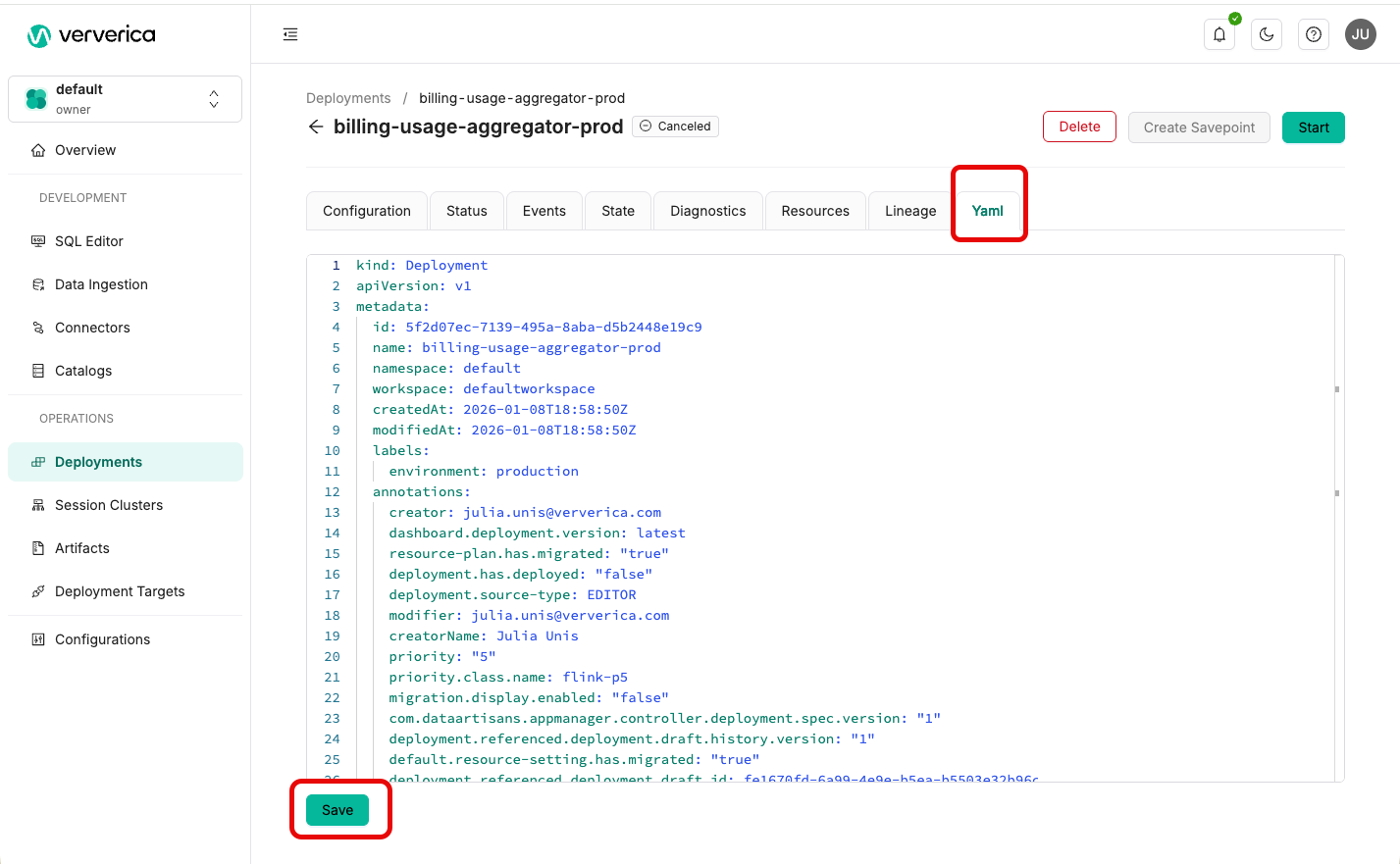
Task: Switch to the Diagnostics tab
Action: tap(707, 210)
